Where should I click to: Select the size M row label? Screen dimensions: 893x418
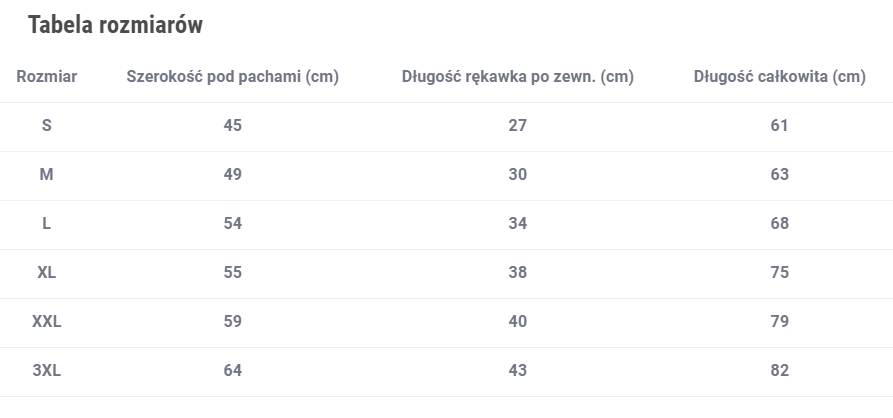click(47, 175)
